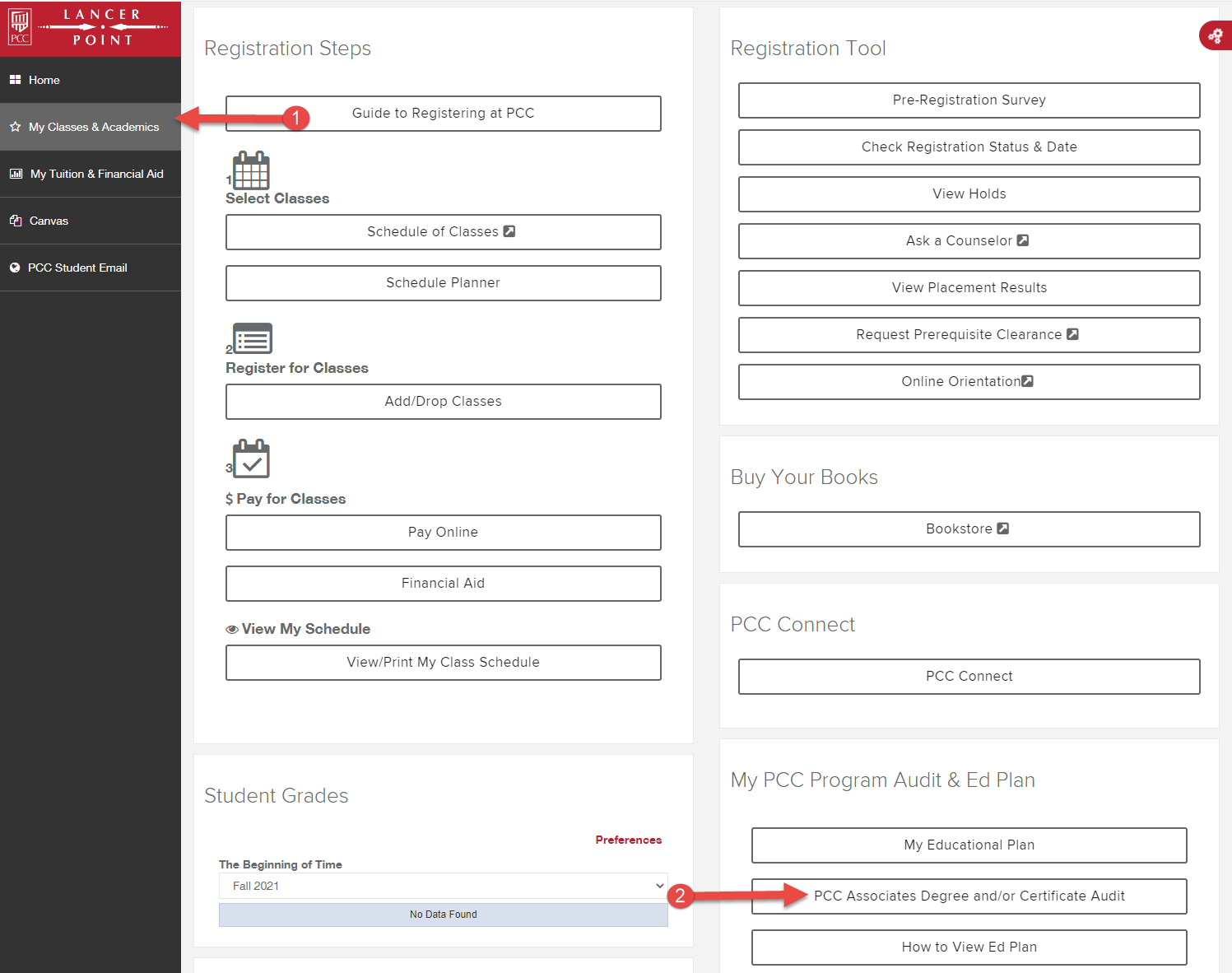Click the bar chart icon beside My Tuition
This screenshot has height=973, width=1232.
(x=16, y=174)
